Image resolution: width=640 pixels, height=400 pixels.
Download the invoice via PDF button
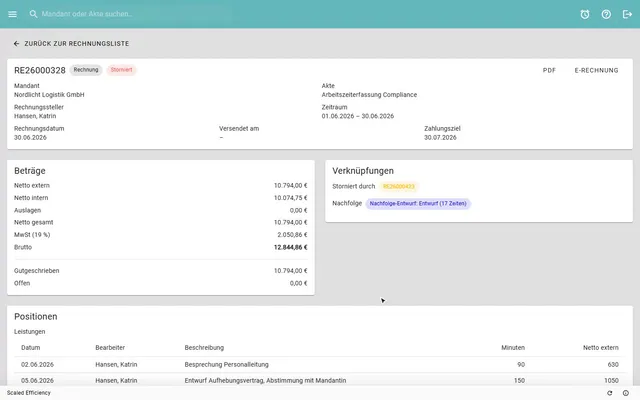(x=549, y=70)
